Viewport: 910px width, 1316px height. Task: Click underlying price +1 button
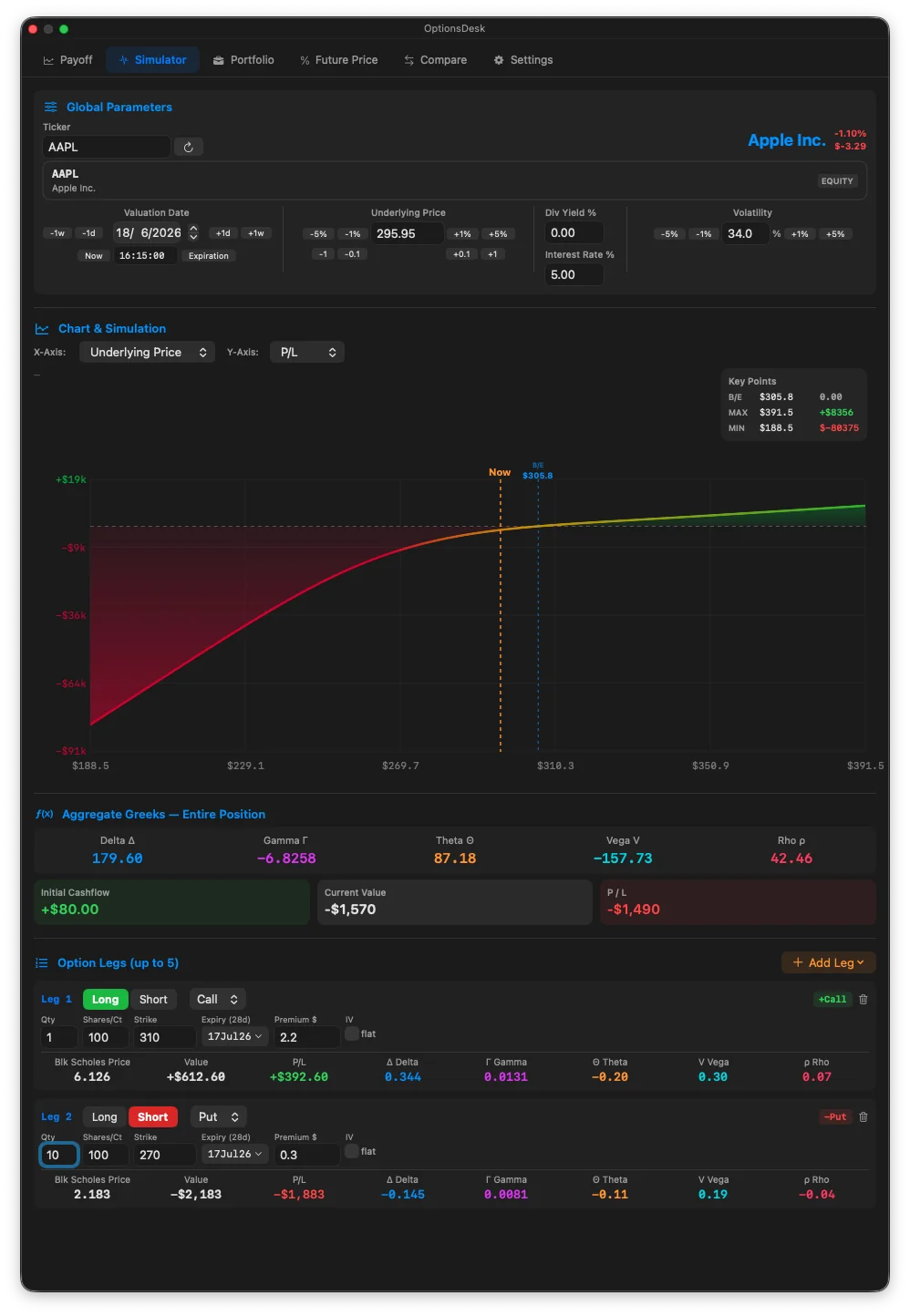492,254
